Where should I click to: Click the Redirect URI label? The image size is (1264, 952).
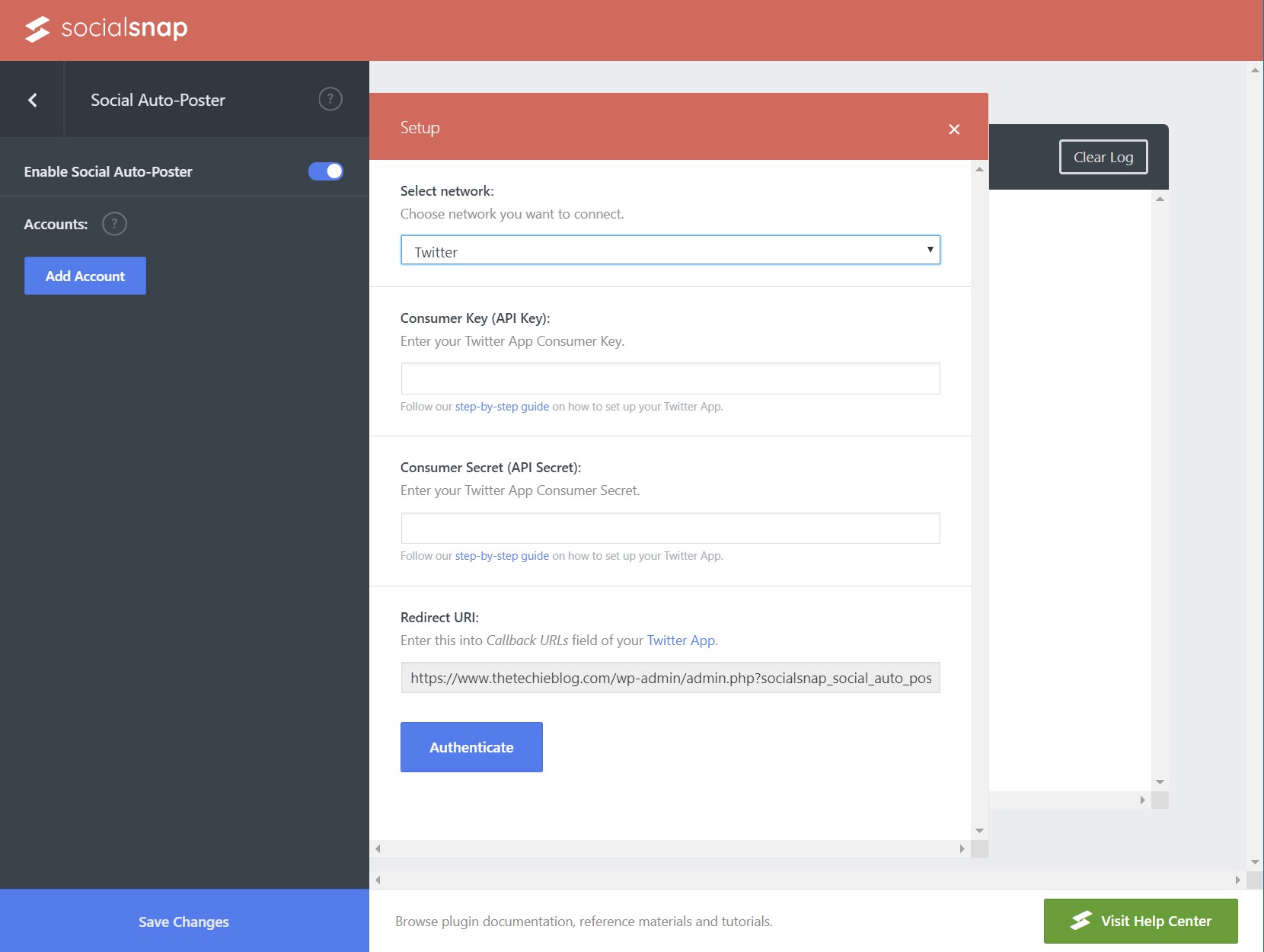[439, 618]
